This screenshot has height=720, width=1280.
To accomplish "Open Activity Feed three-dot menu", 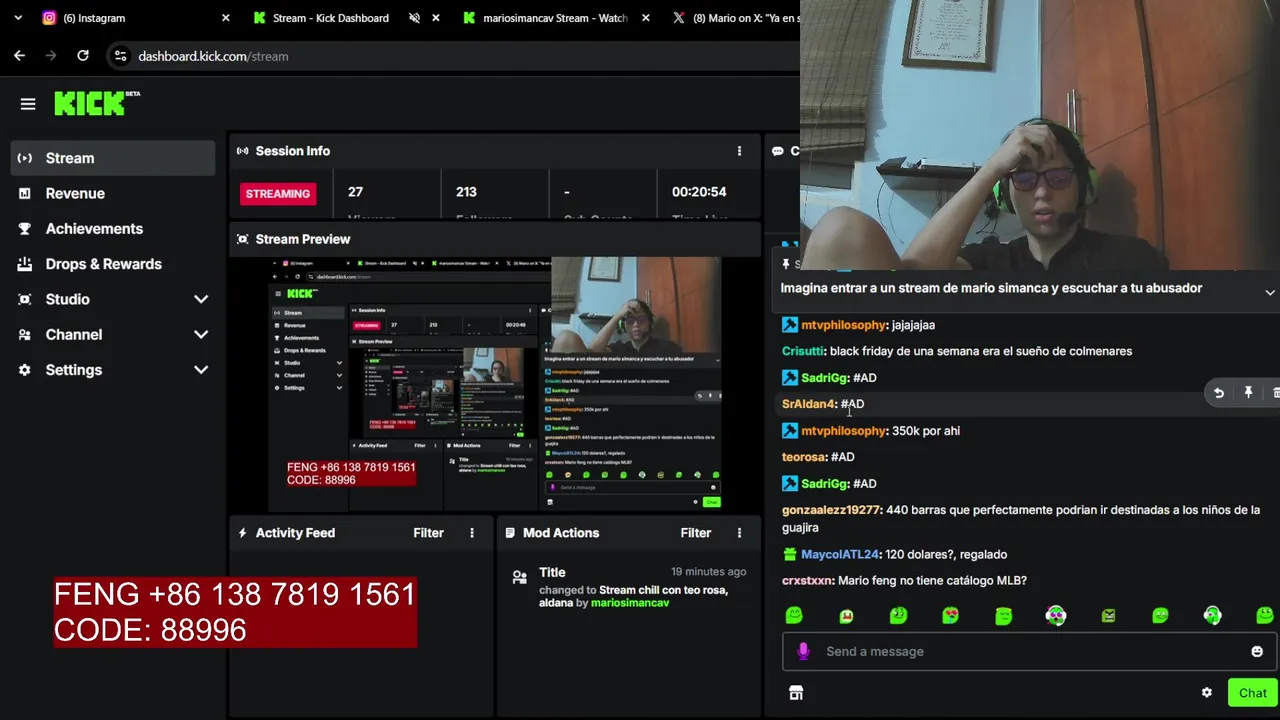I will (x=472, y=533).
